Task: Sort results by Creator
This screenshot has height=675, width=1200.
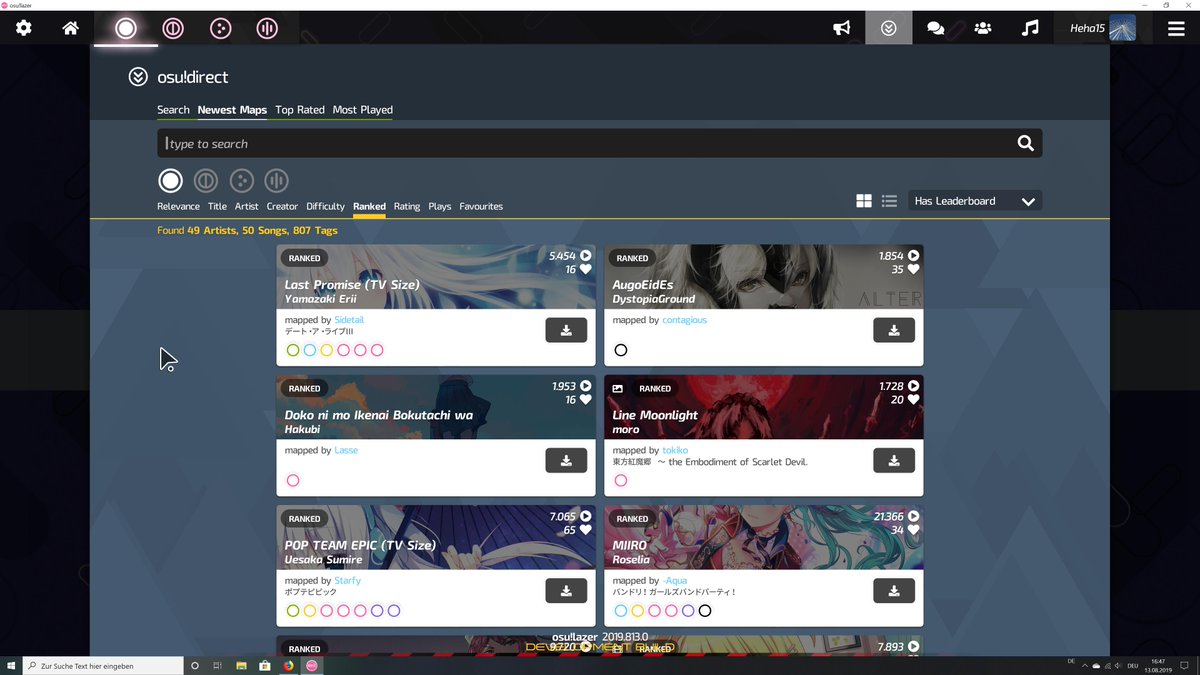Action: point(282,206)
